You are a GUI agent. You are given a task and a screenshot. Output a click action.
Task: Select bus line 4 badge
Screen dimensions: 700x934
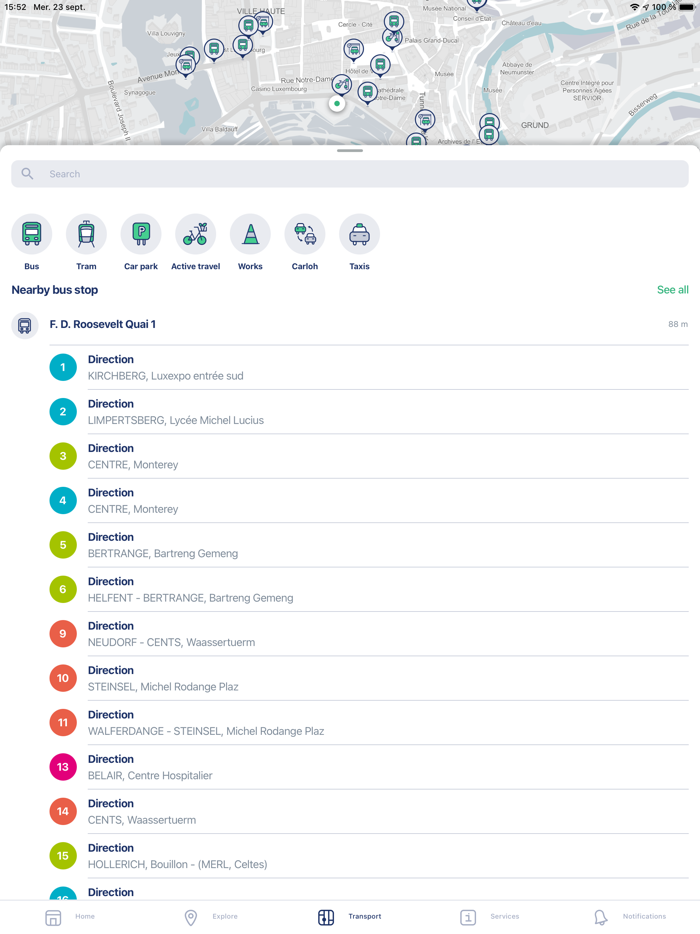click(63, 500)
